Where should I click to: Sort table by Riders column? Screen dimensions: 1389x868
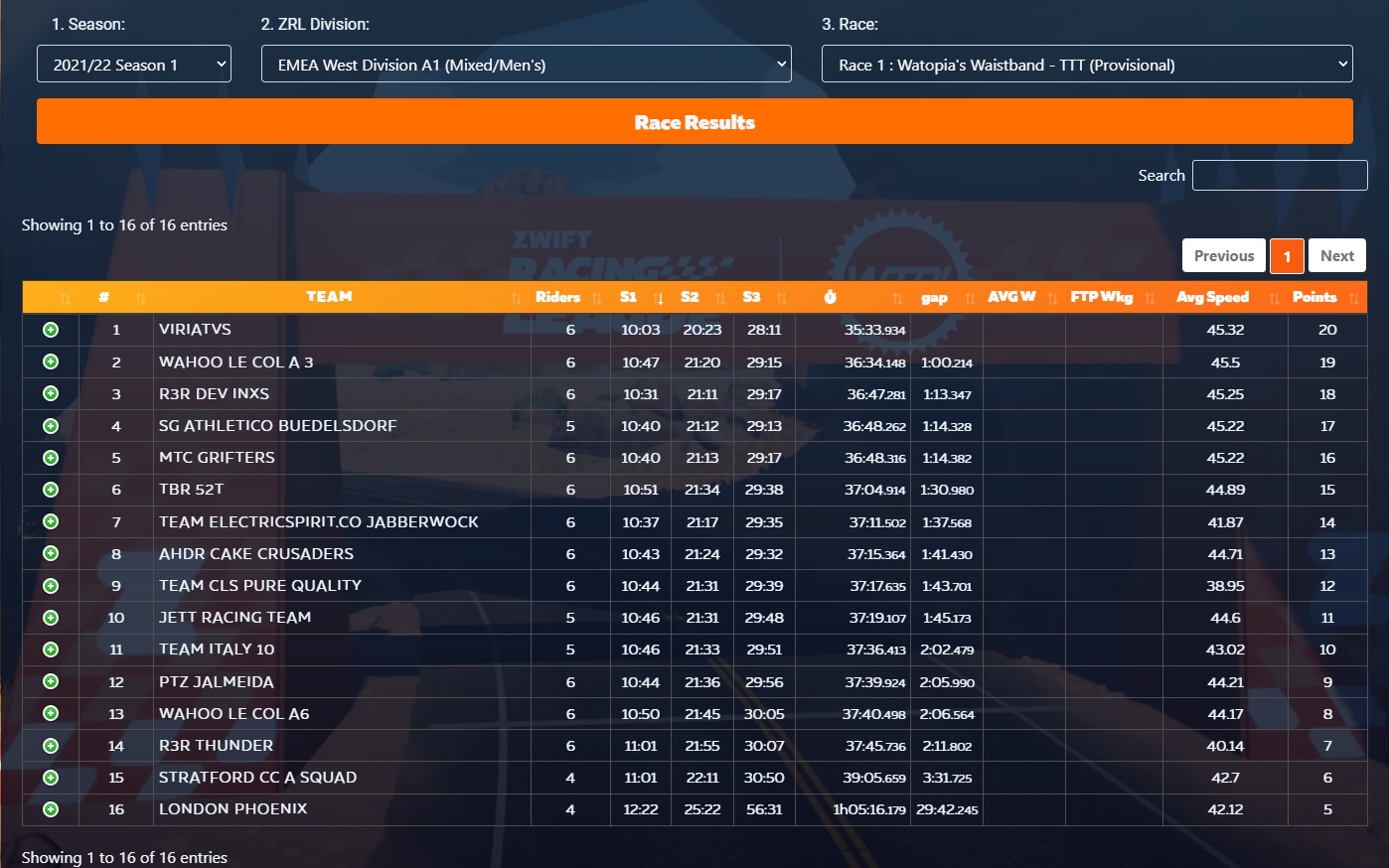(x=569, y=297)
